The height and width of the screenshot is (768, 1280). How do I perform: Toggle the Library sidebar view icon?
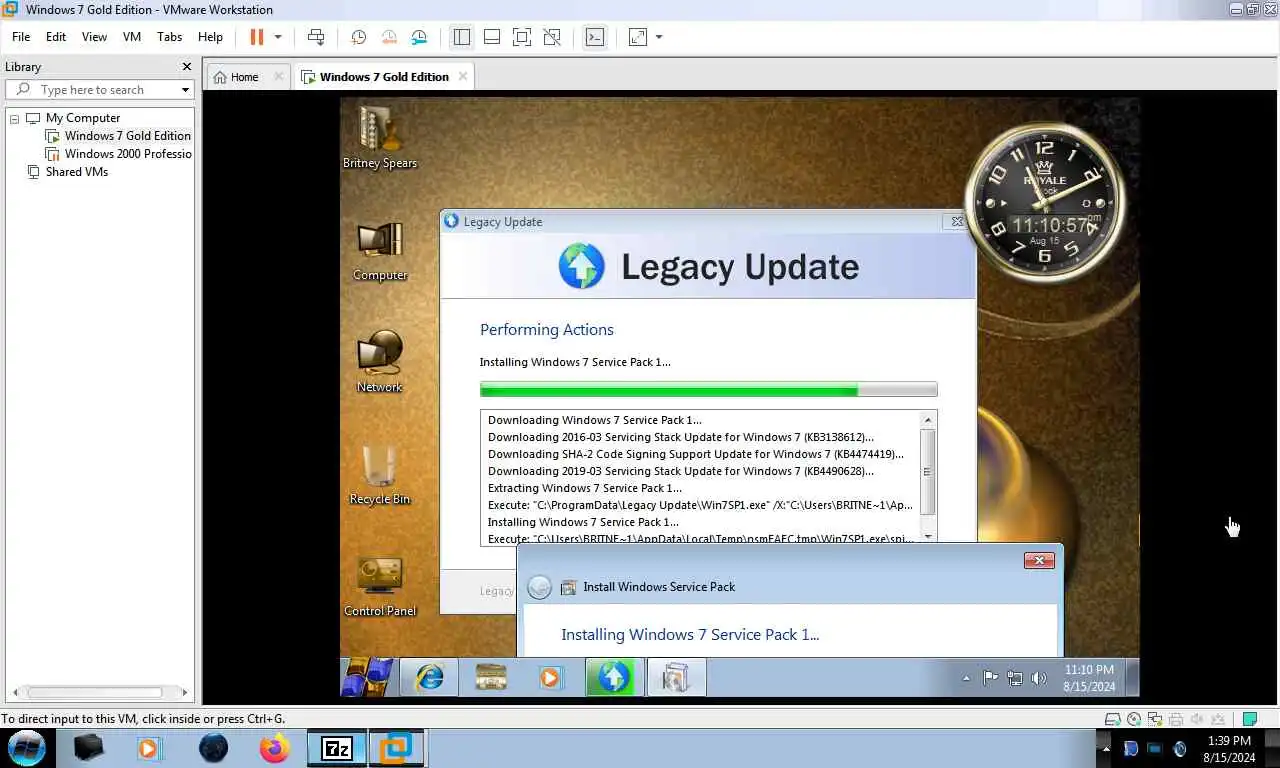461,37
